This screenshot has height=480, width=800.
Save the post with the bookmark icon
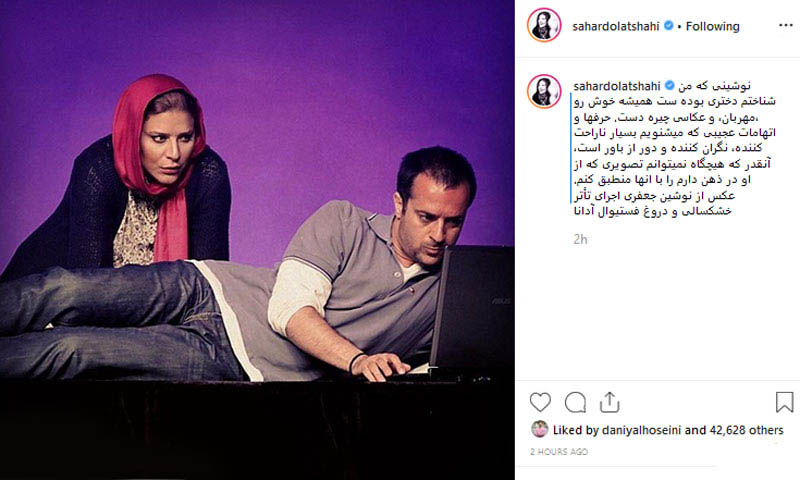pyautogui.click(x=784, y=402)
